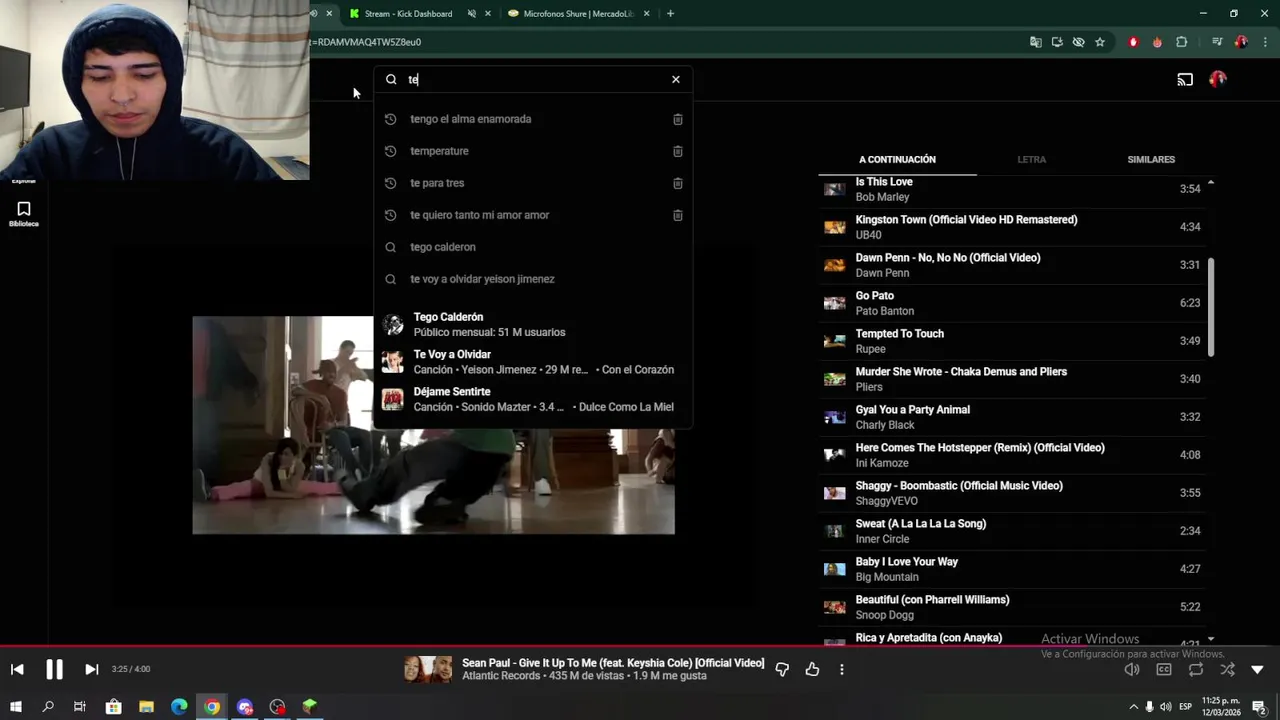This screenshot has width=1280, height=720.
Task: Show hidden system tray icons
Action: (x=1133, y=707)
